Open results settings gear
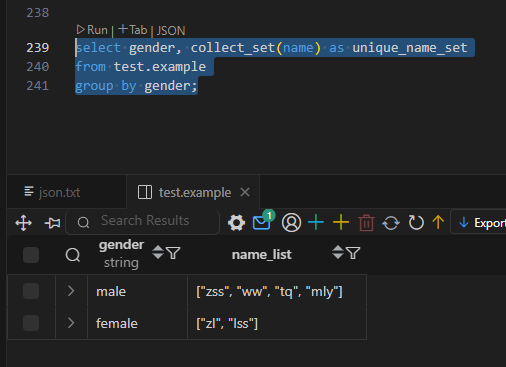This screenshot has width=506, height=367. [236, 223]
